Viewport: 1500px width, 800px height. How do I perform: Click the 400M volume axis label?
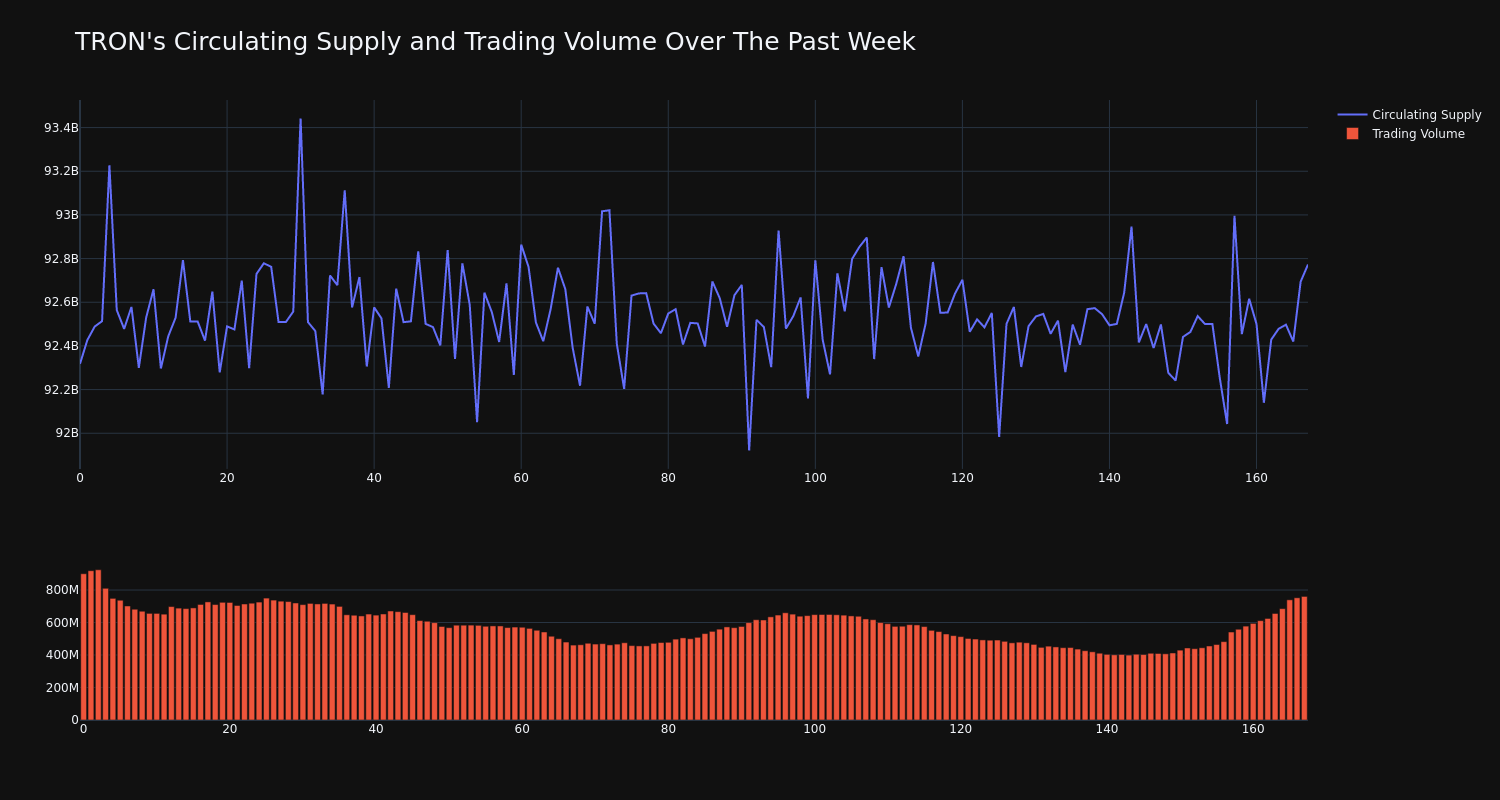(x=61, y=655)
